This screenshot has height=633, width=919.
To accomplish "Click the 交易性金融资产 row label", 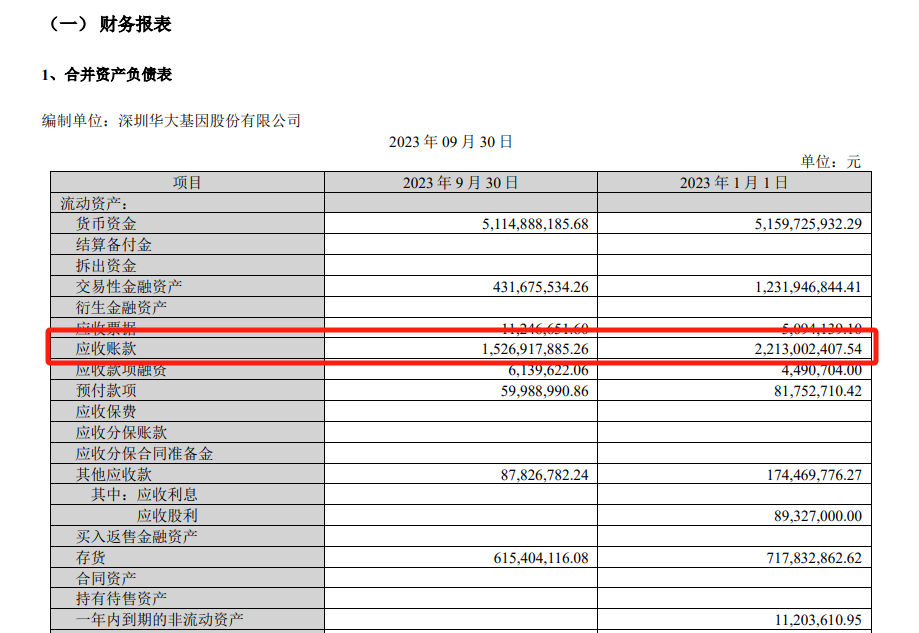I will (x=129, y=287).
